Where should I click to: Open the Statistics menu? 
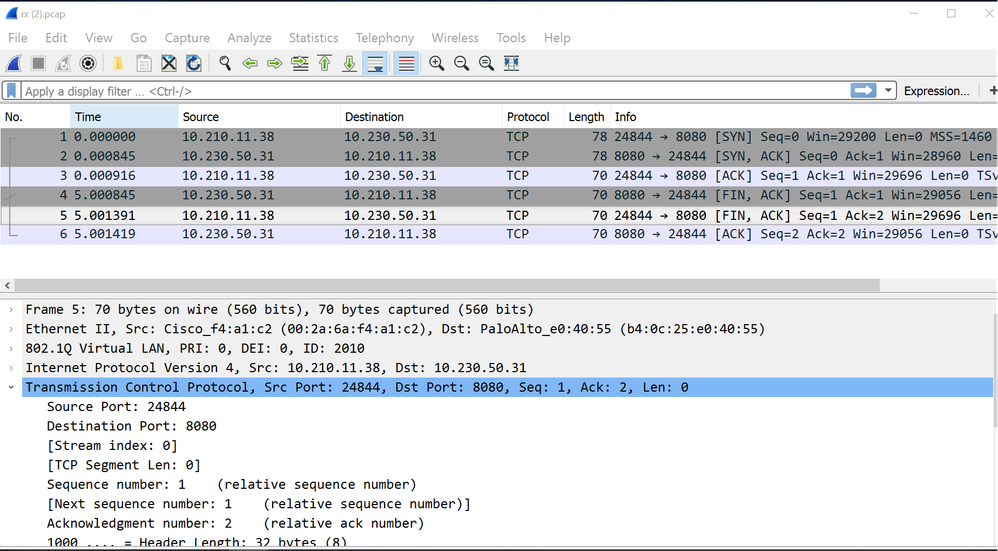point(313,38)
